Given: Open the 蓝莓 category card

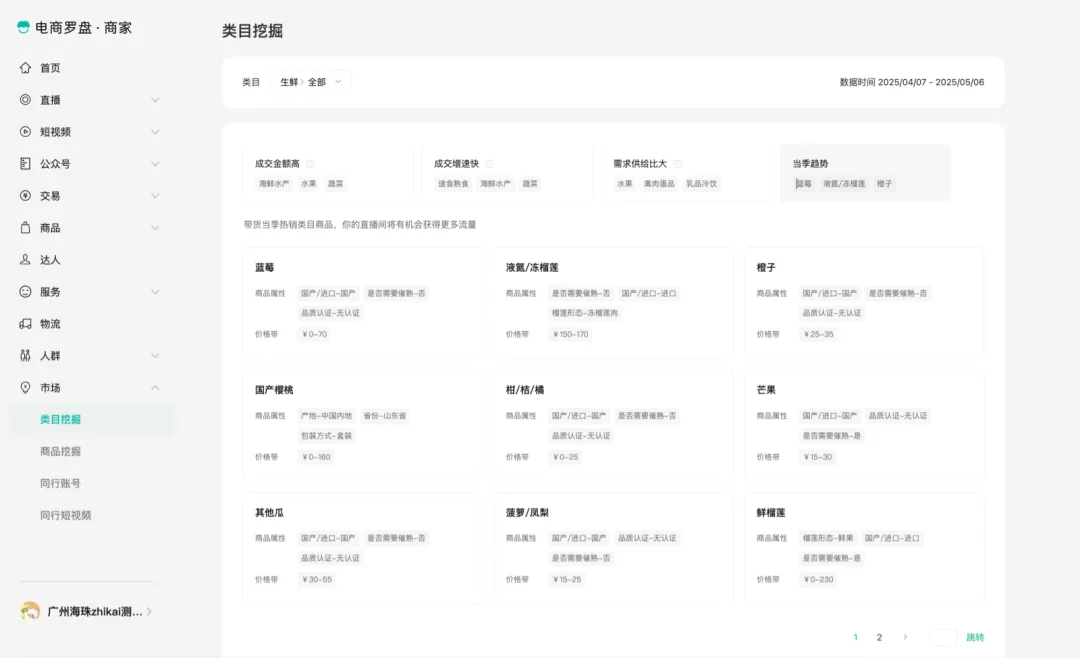Looking at the screenshot, I should point(362,302).
